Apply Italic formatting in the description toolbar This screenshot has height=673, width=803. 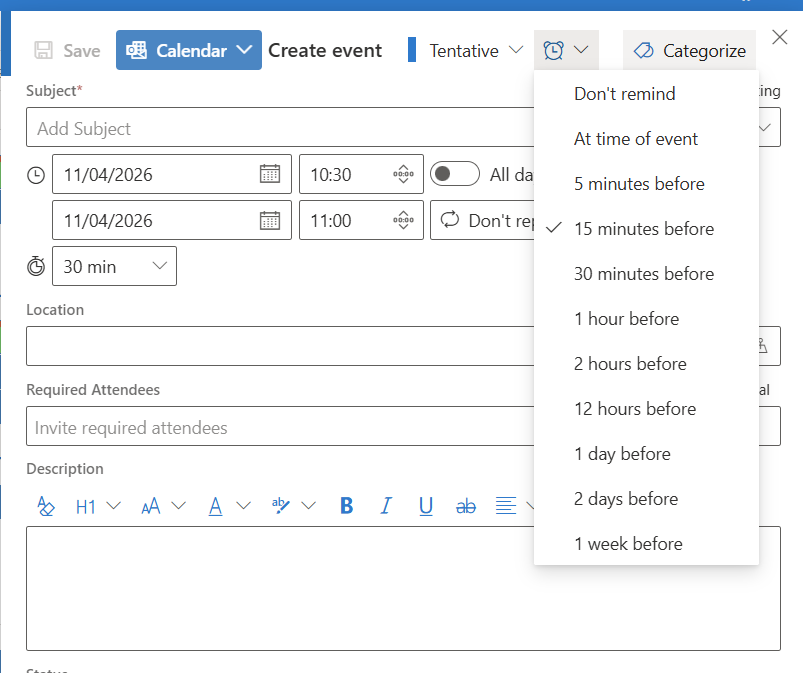click(386, 506)
